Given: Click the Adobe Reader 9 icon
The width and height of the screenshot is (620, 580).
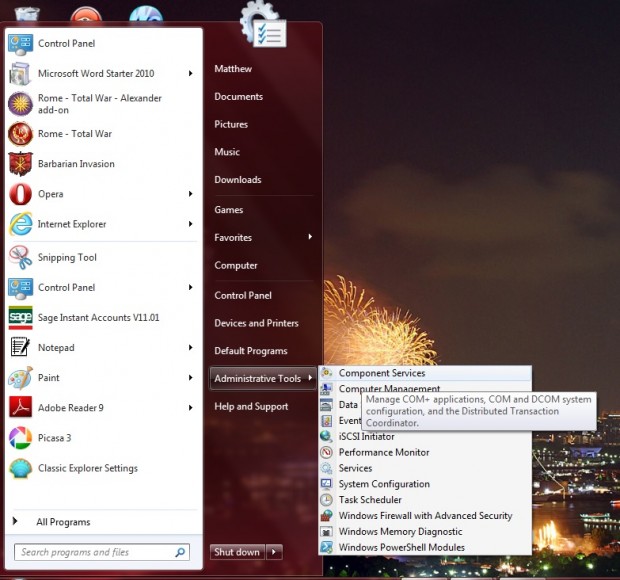Looking at the screenshot, I should (x=20, y=407).
